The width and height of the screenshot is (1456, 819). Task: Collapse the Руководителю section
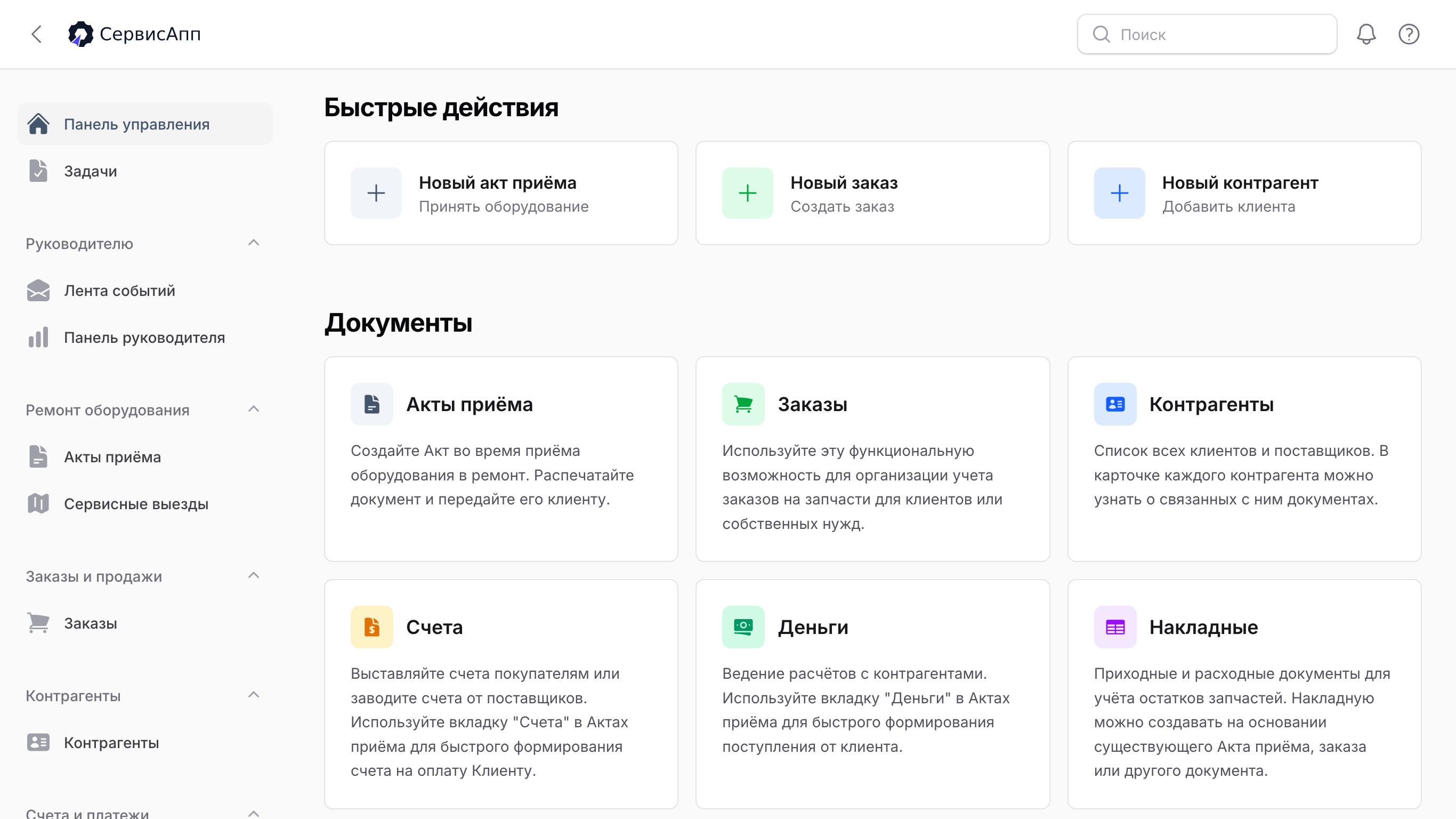tap(254, 243)
